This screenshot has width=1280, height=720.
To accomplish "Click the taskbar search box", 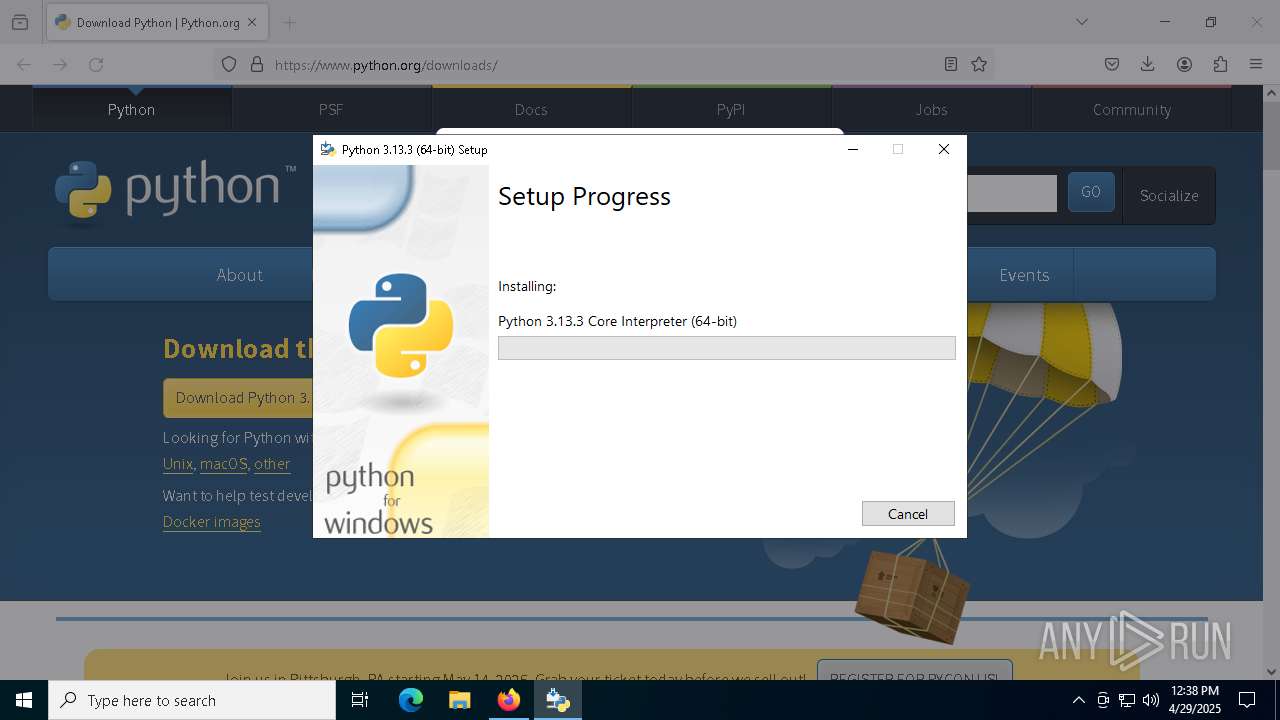I will [192, 700].
